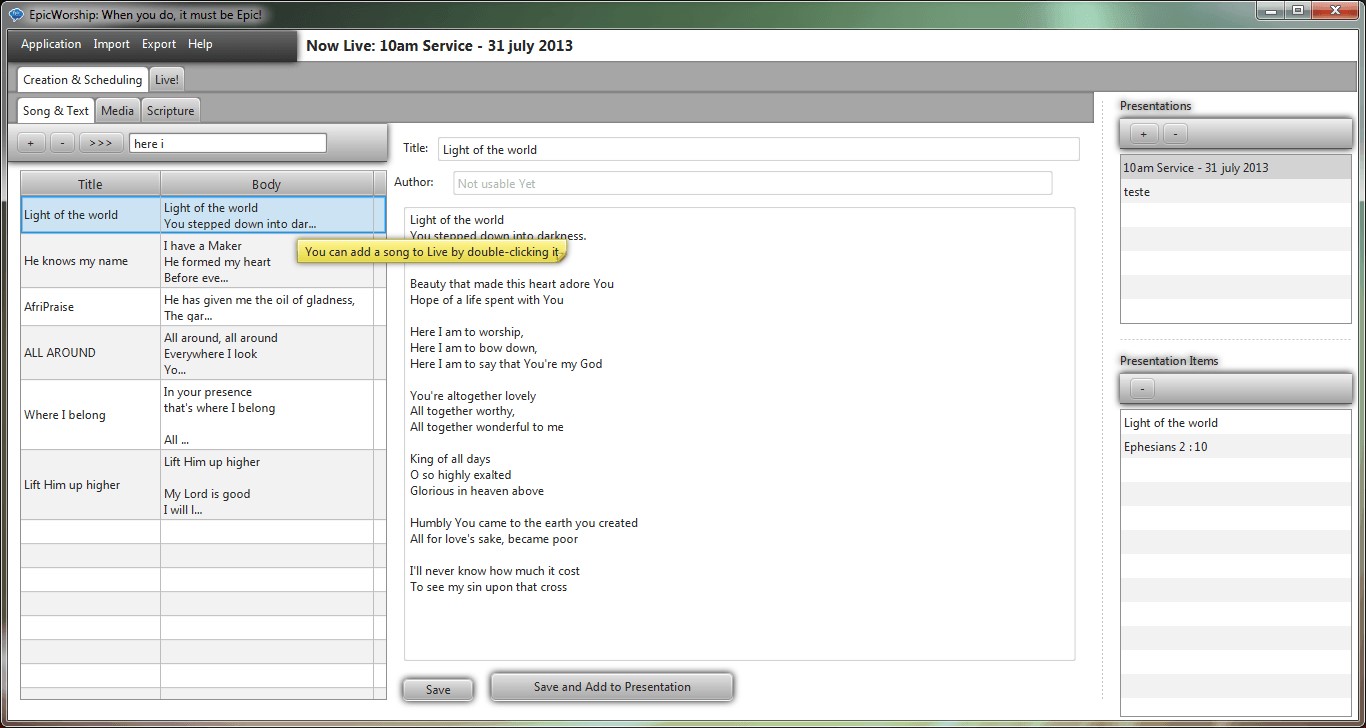Viewport: 1366px width, 728px height.
Task: Add a new presentation with the plus button
Action: [x=1144, y=133]
